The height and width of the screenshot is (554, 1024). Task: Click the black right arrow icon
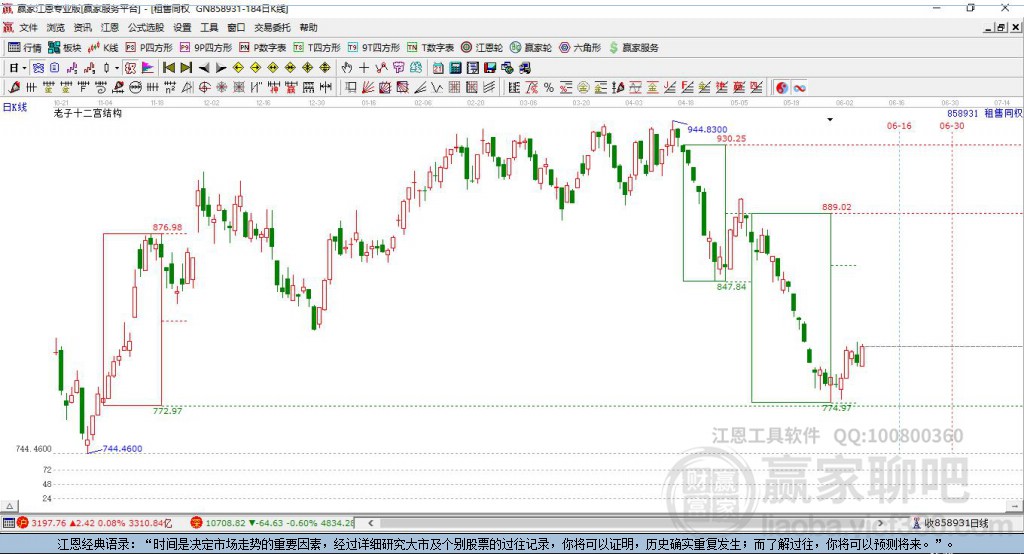[x=221, y=68]
